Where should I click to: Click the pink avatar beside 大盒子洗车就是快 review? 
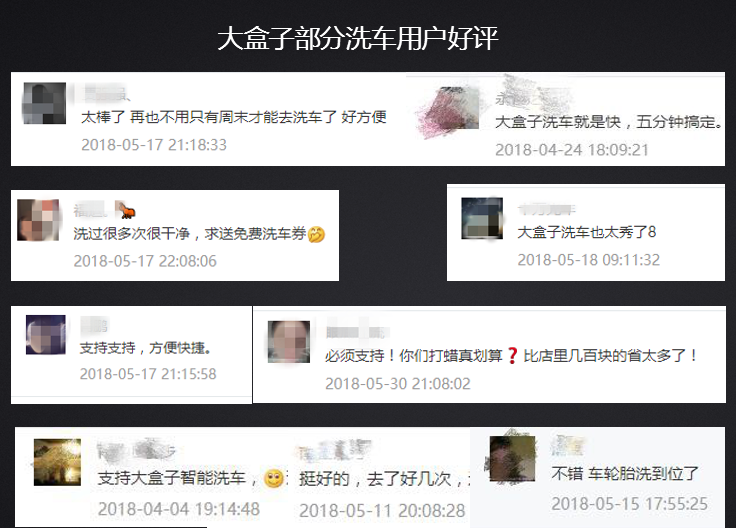[448, 109]
